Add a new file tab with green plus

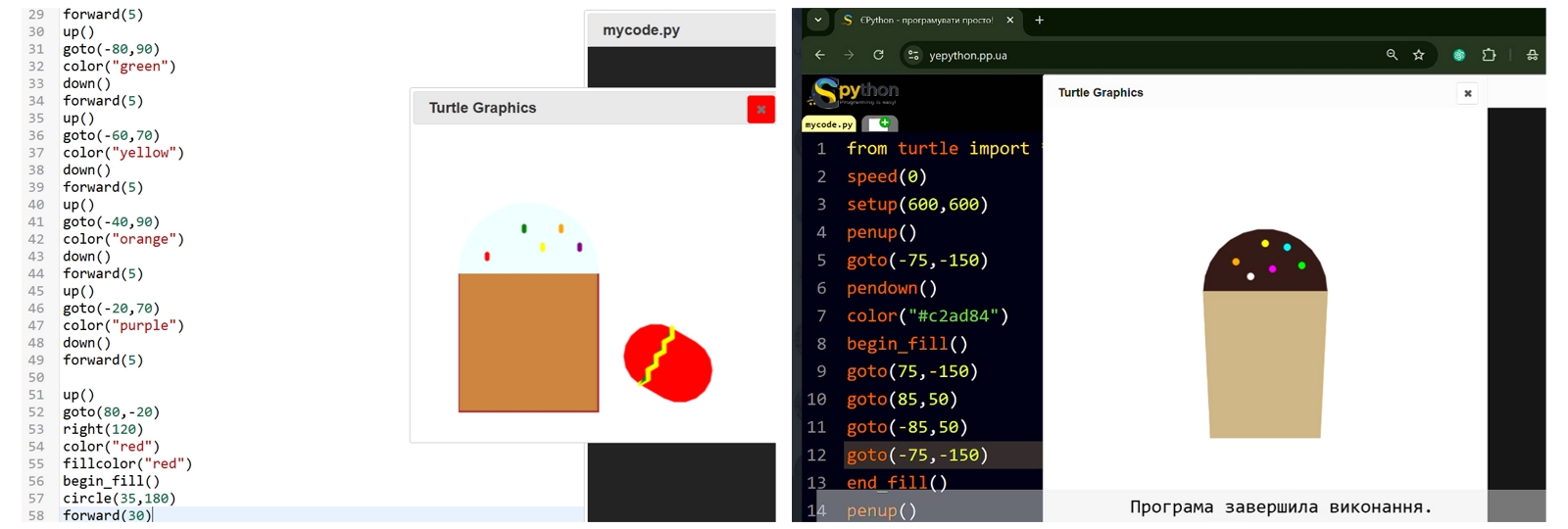[x=881, y=123]
